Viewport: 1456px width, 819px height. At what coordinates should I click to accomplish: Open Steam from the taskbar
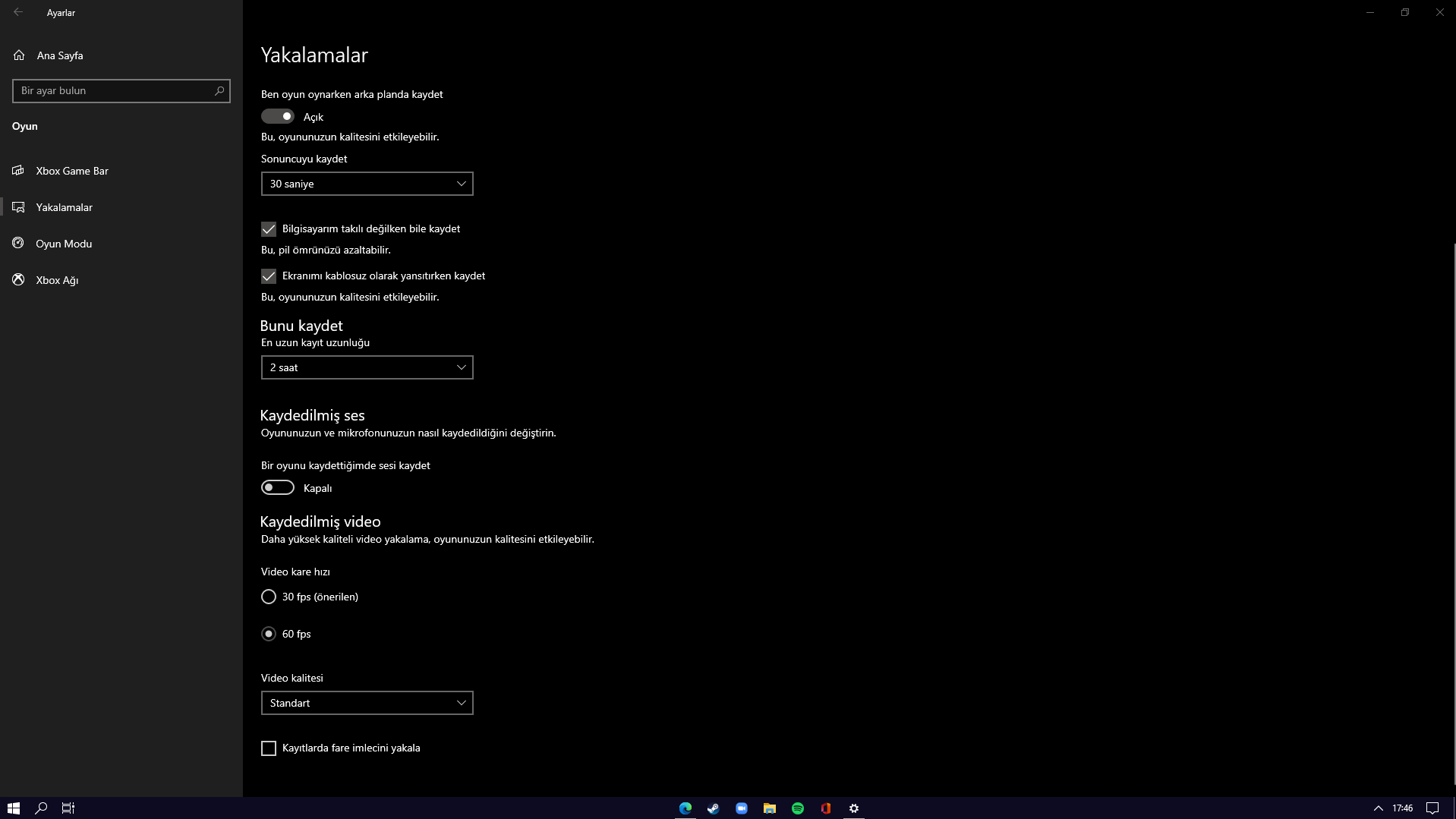(714, 808)
